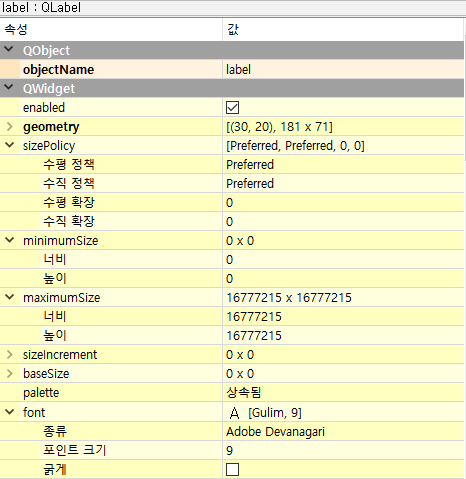This screenshot has height=479, width=466.
Task: Select the baseSize property name
Action: pyautogui.click(x=46, y=374)
